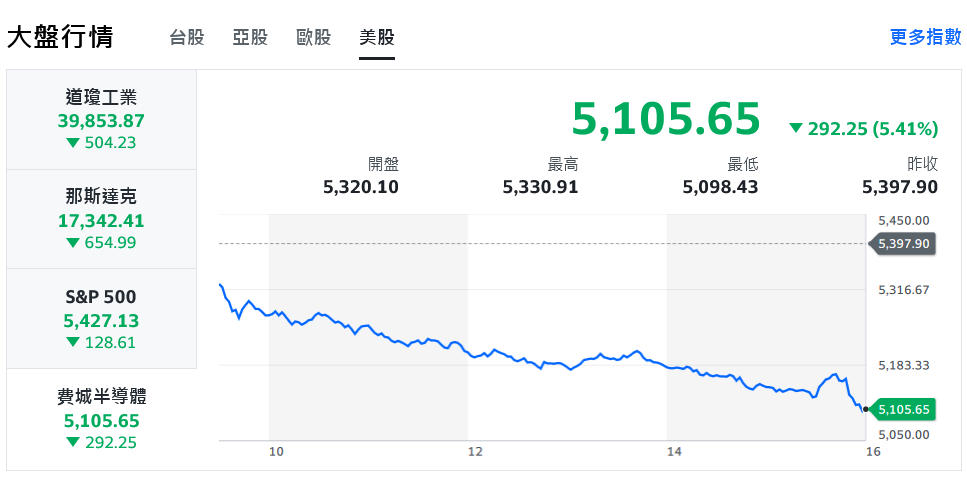The height and width of the screenshot is (478, 967).
Task: Click the 12 label on the time axis
Action: pos(476,452)
